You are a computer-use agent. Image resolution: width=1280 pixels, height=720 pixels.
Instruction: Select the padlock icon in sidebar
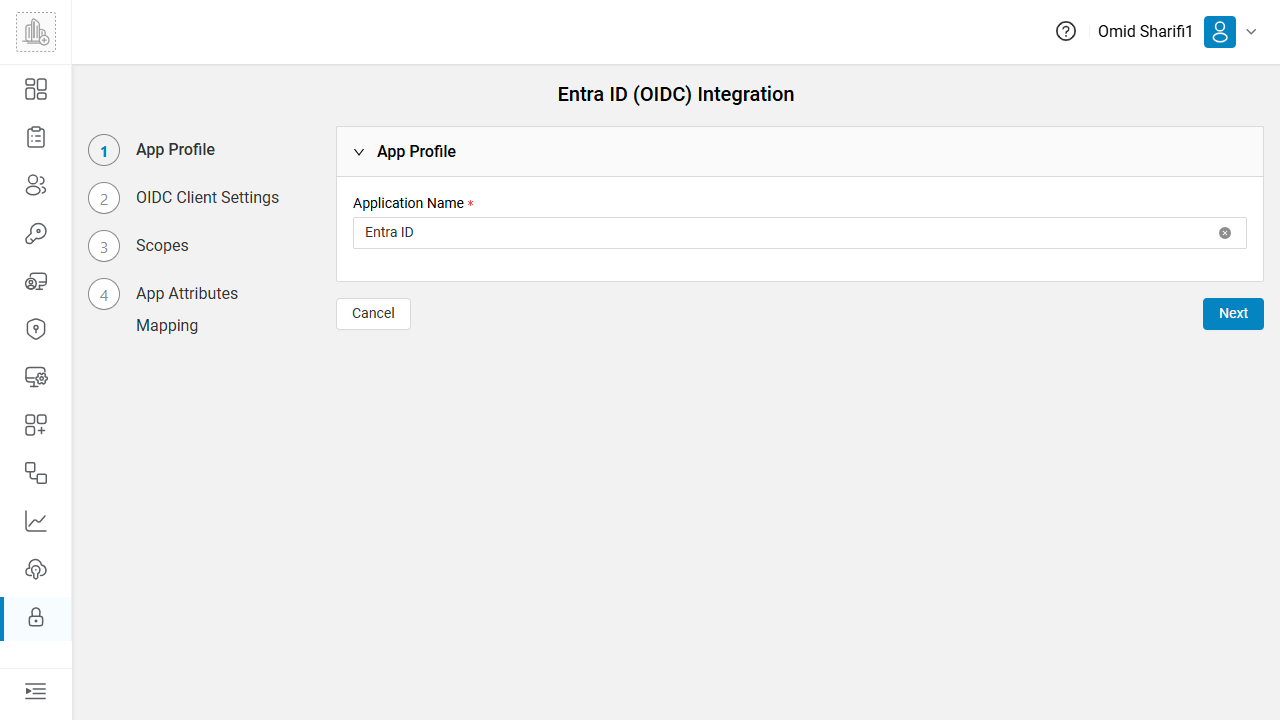(x=36, y=618)
